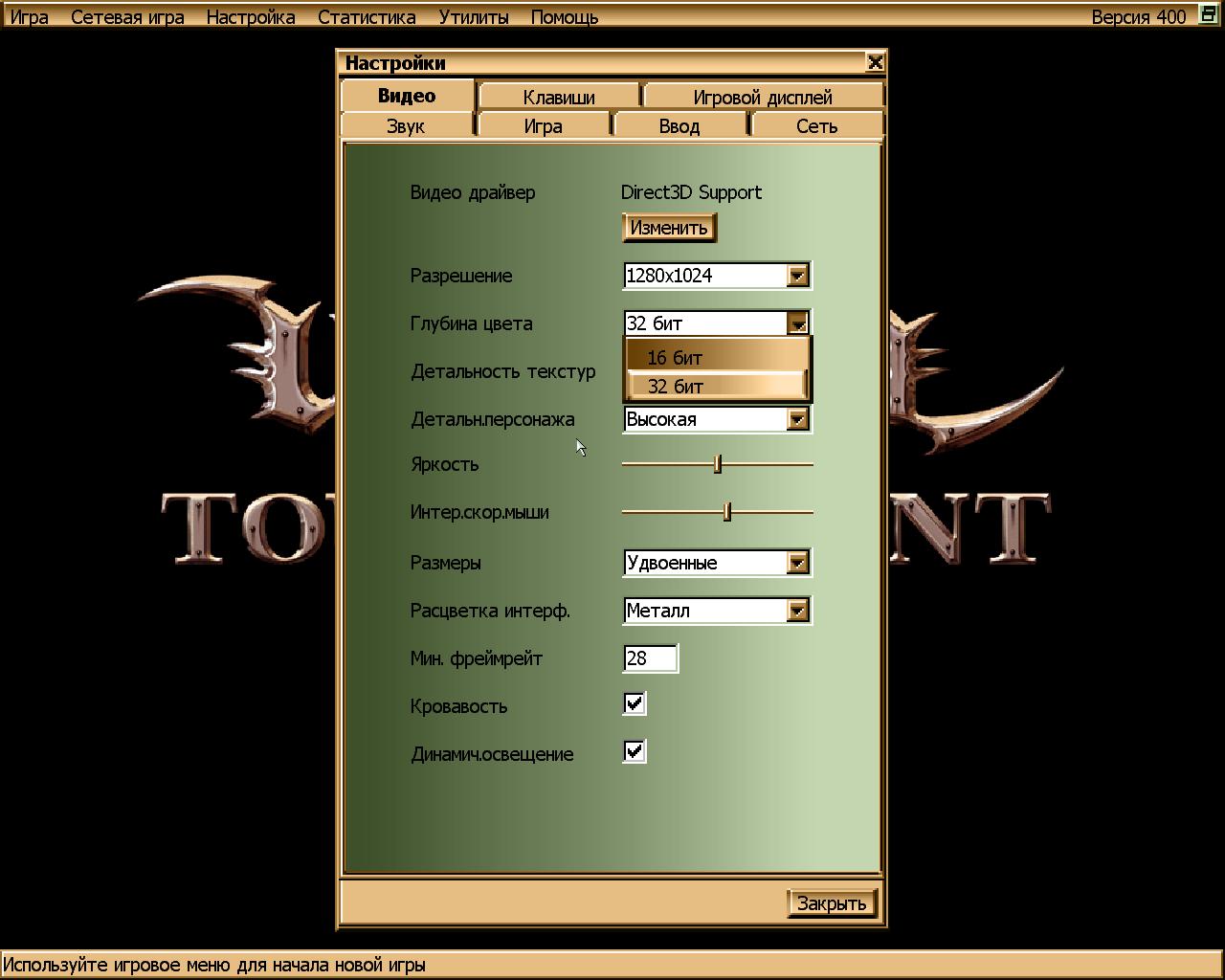Click the Мин. фреймрейт input field

650,658
